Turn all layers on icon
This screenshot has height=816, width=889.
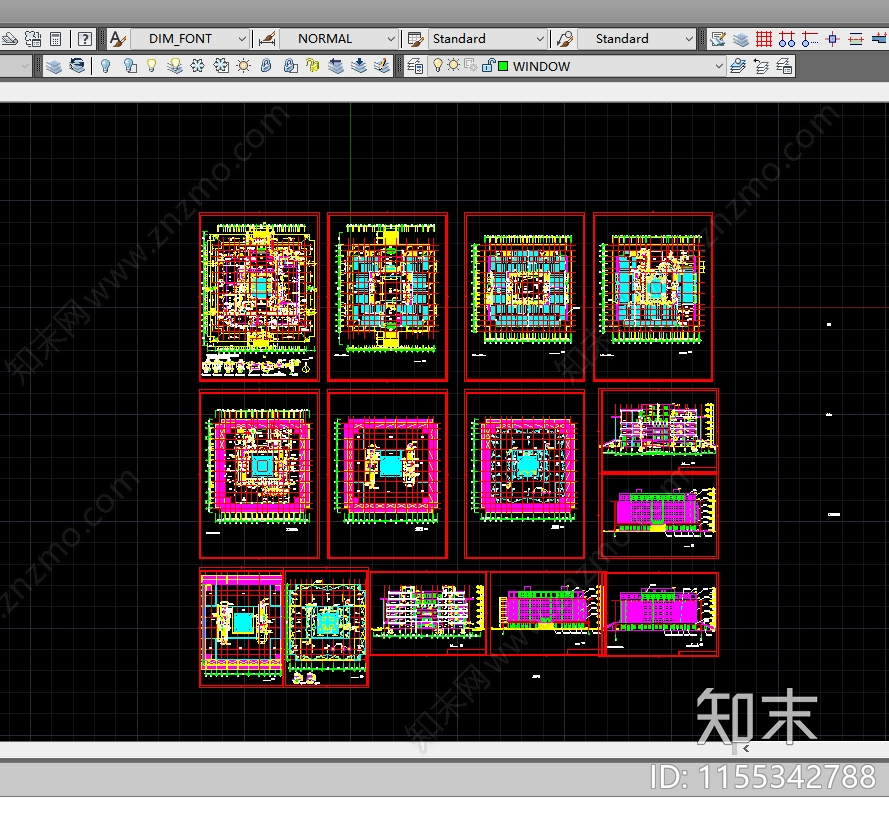click(175, 66)
